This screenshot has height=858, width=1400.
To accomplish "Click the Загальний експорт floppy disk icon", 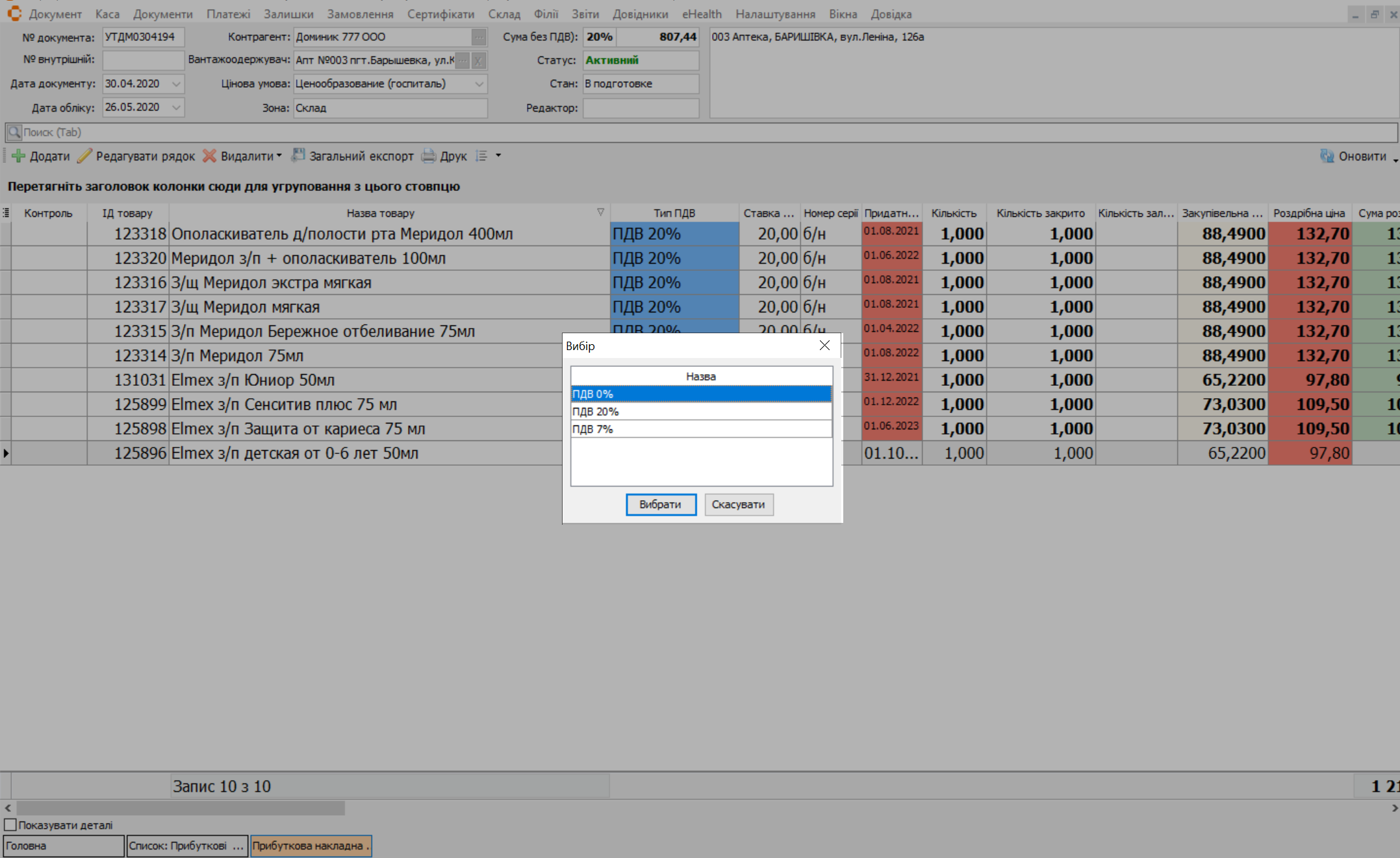I will coord(298,155).
